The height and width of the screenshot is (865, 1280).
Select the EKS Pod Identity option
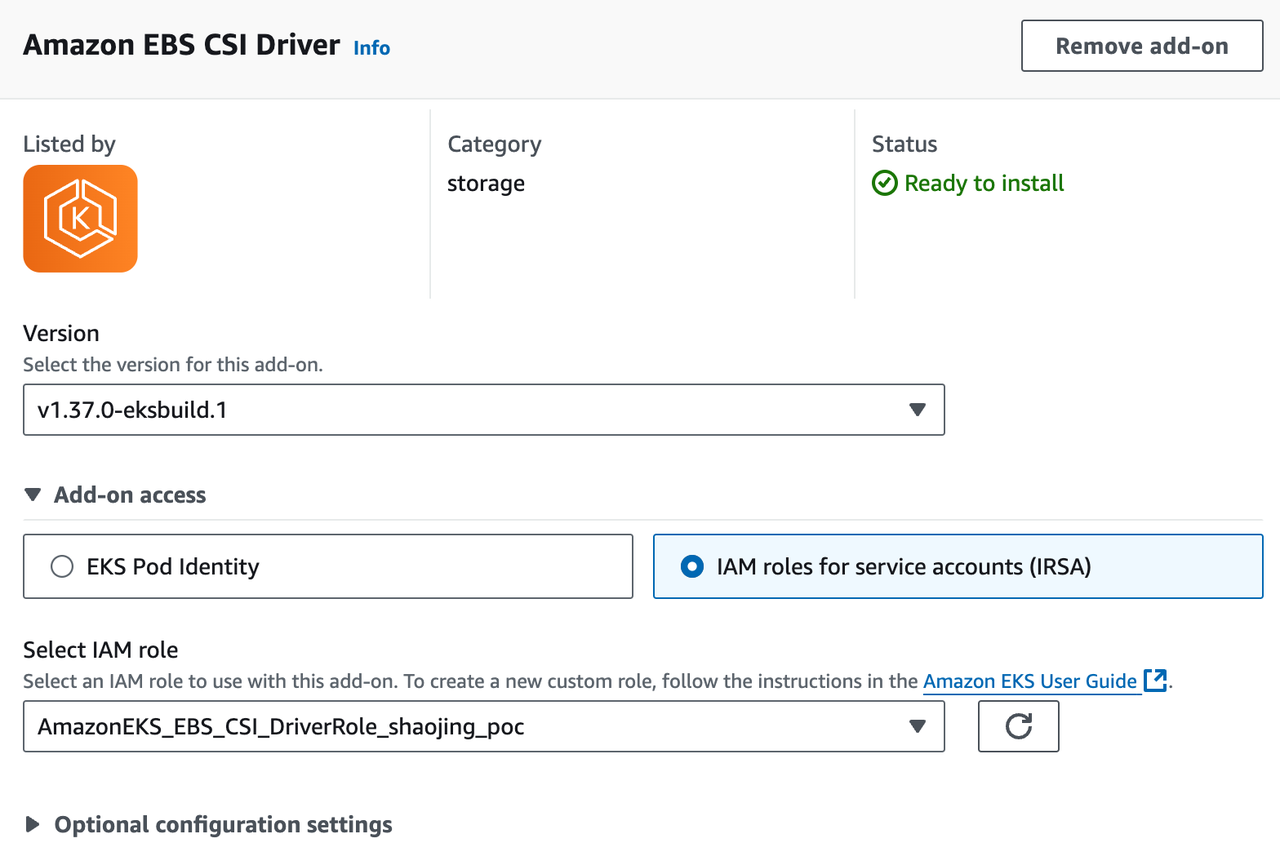point(328,566)
